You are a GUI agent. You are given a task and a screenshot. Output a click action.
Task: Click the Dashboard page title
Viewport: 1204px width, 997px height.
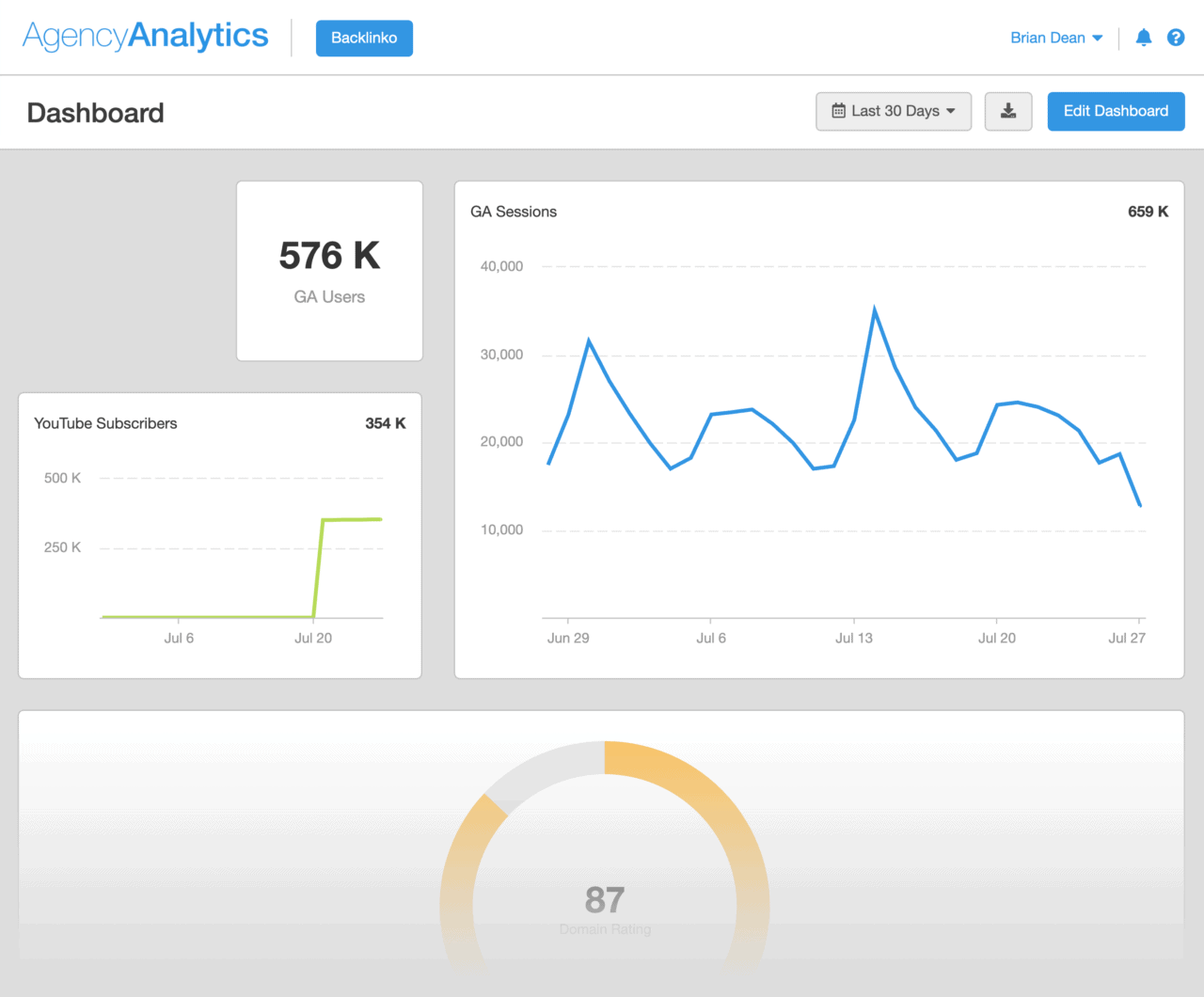(x=95, y=113)
